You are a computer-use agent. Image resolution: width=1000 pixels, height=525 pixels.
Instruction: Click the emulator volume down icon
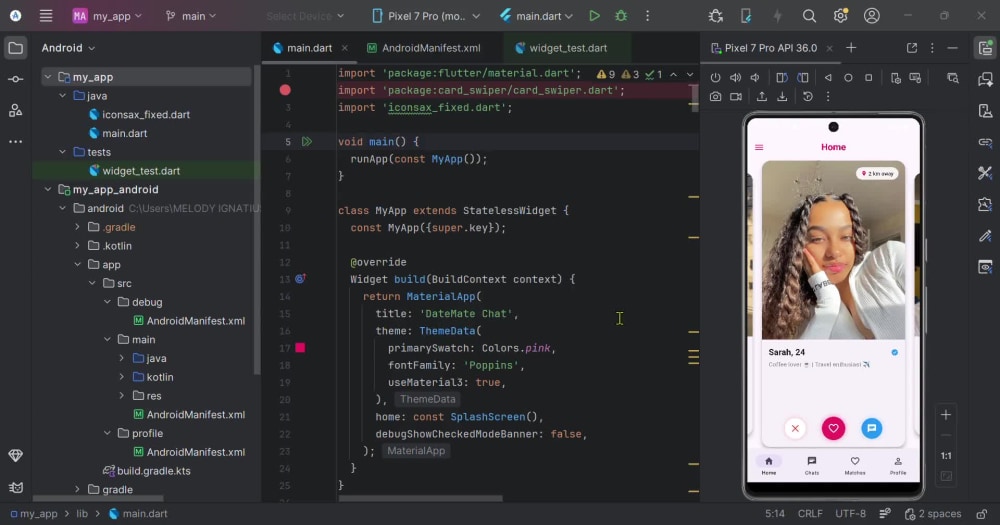755,78
